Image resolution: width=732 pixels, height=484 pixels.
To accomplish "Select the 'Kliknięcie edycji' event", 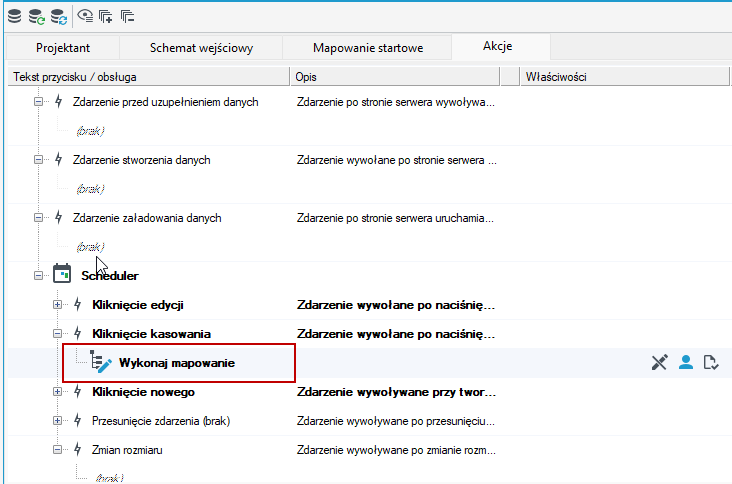I will pos(138,305).
